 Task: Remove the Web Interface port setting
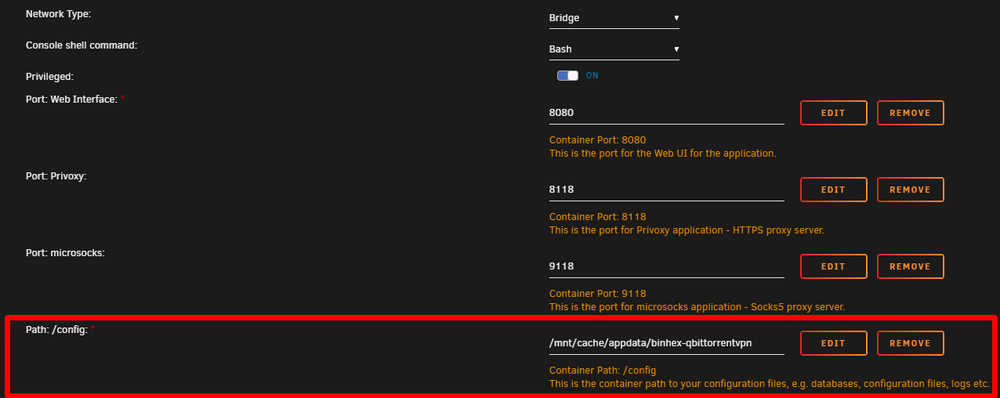pyautogui.click(x=910, y=113)
